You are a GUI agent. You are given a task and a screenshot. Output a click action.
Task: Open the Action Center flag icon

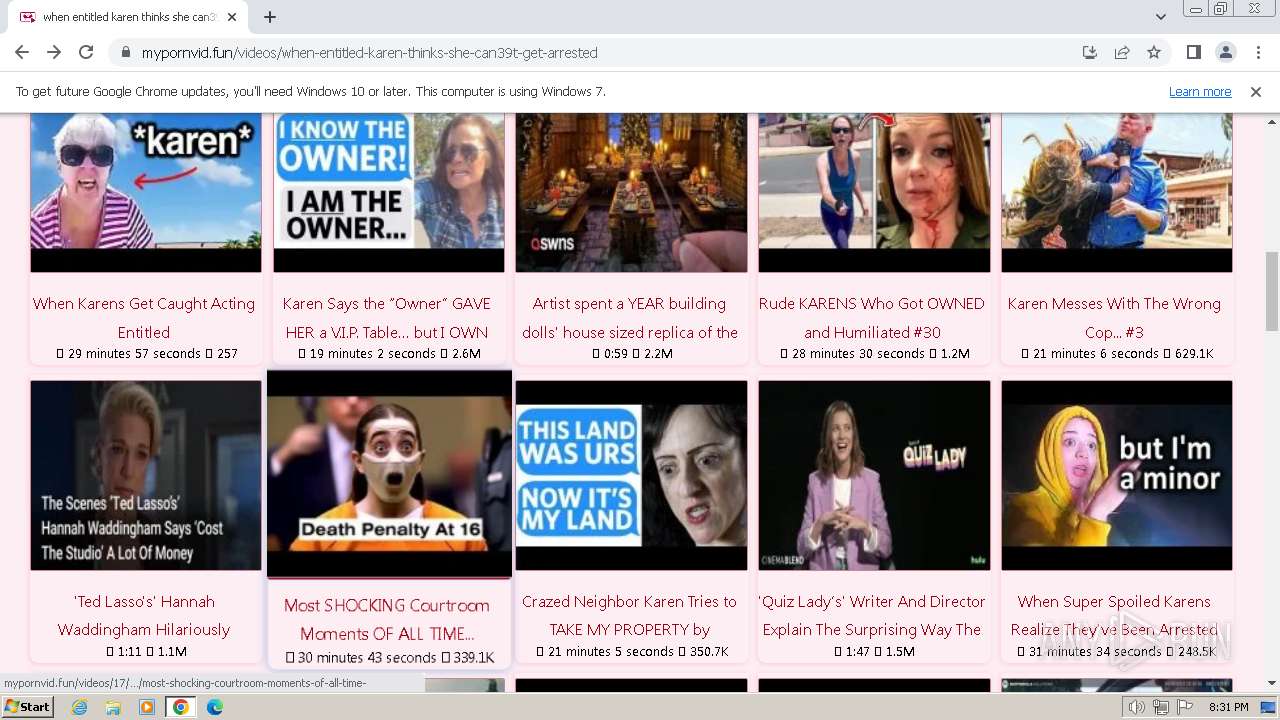1185,707
